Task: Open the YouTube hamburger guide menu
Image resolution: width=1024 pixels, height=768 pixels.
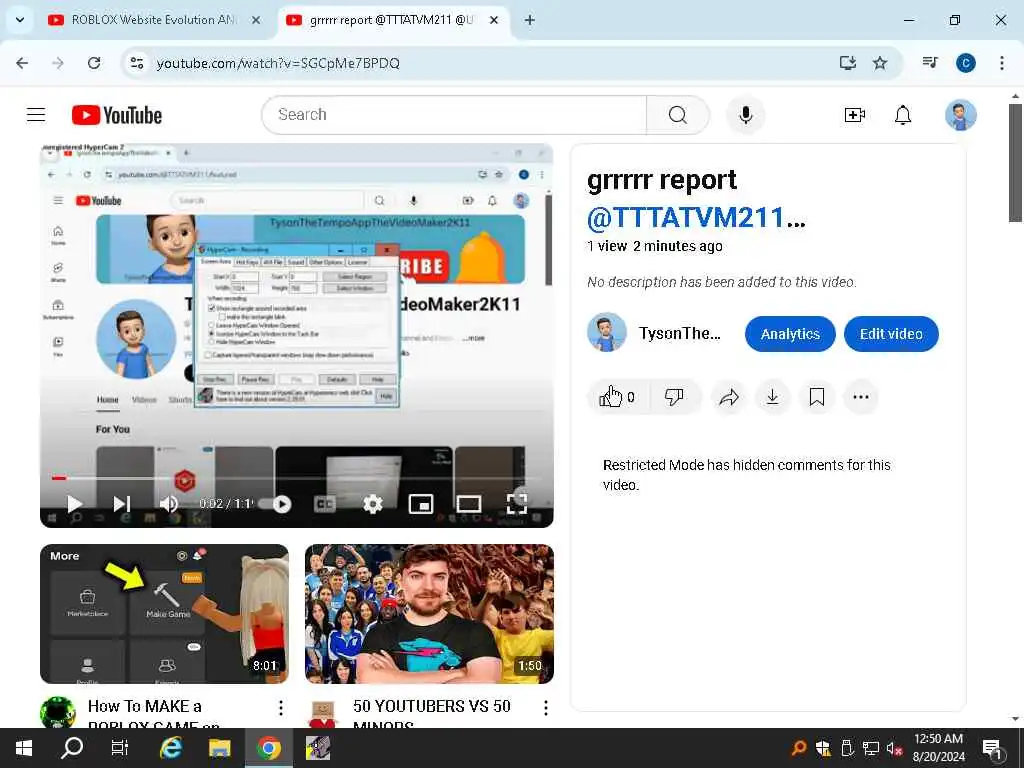Action: [36, 115]
